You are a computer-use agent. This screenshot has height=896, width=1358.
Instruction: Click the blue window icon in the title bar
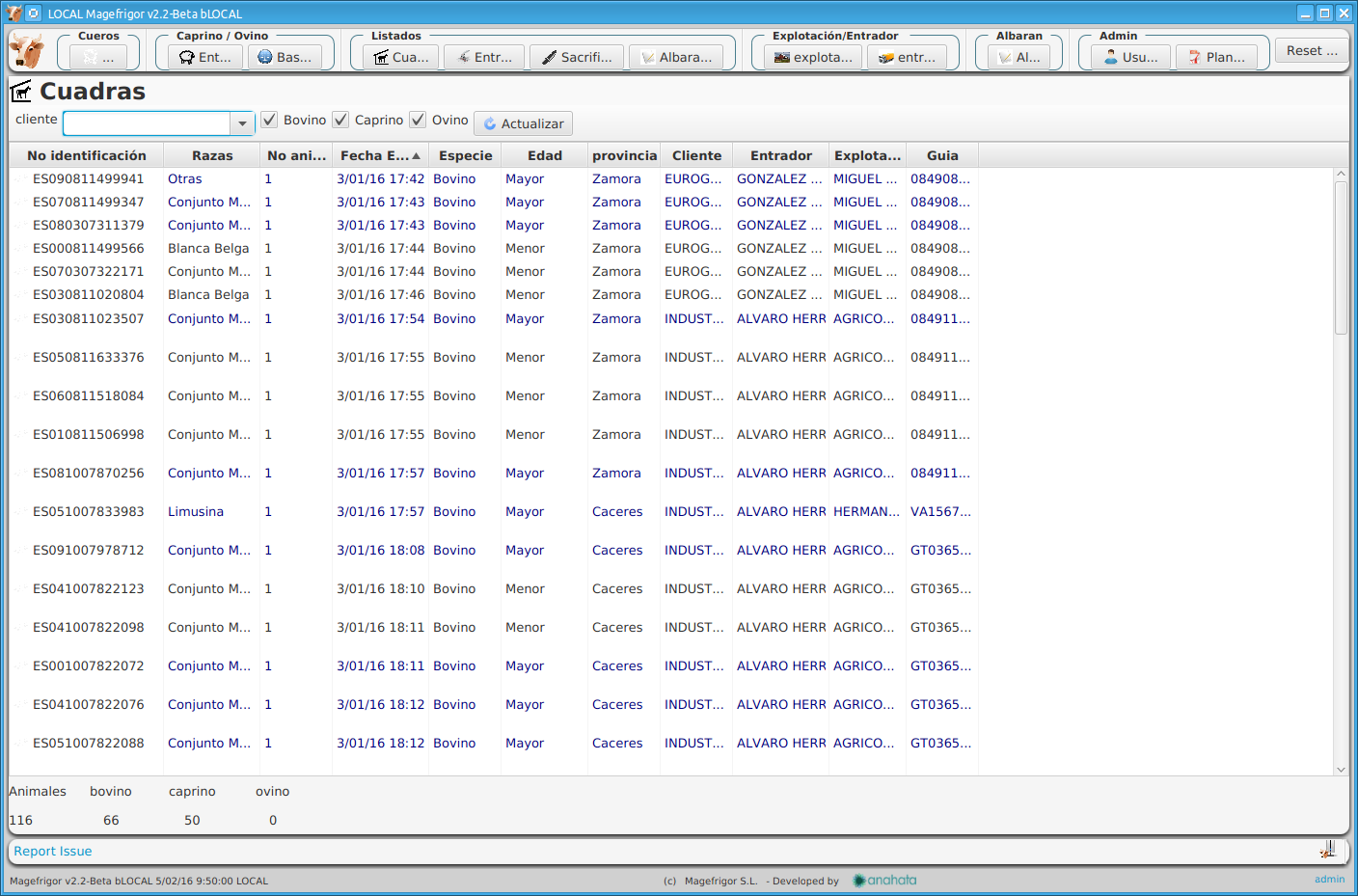tap(34, 14)
